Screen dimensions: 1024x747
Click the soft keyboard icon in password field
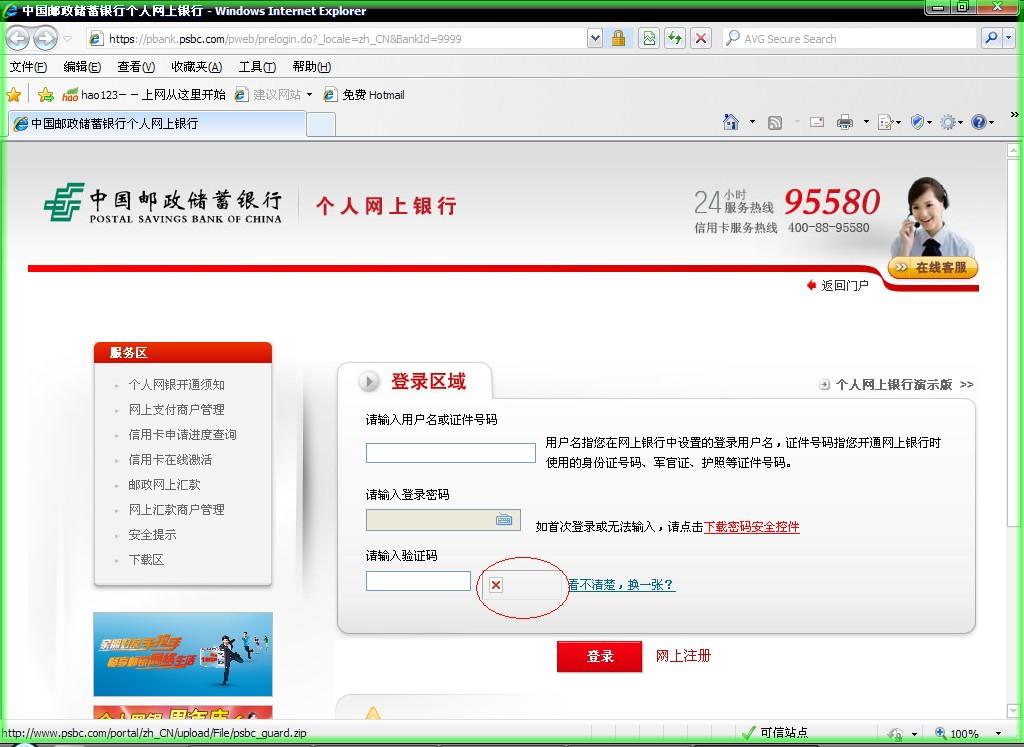[507, 519]
